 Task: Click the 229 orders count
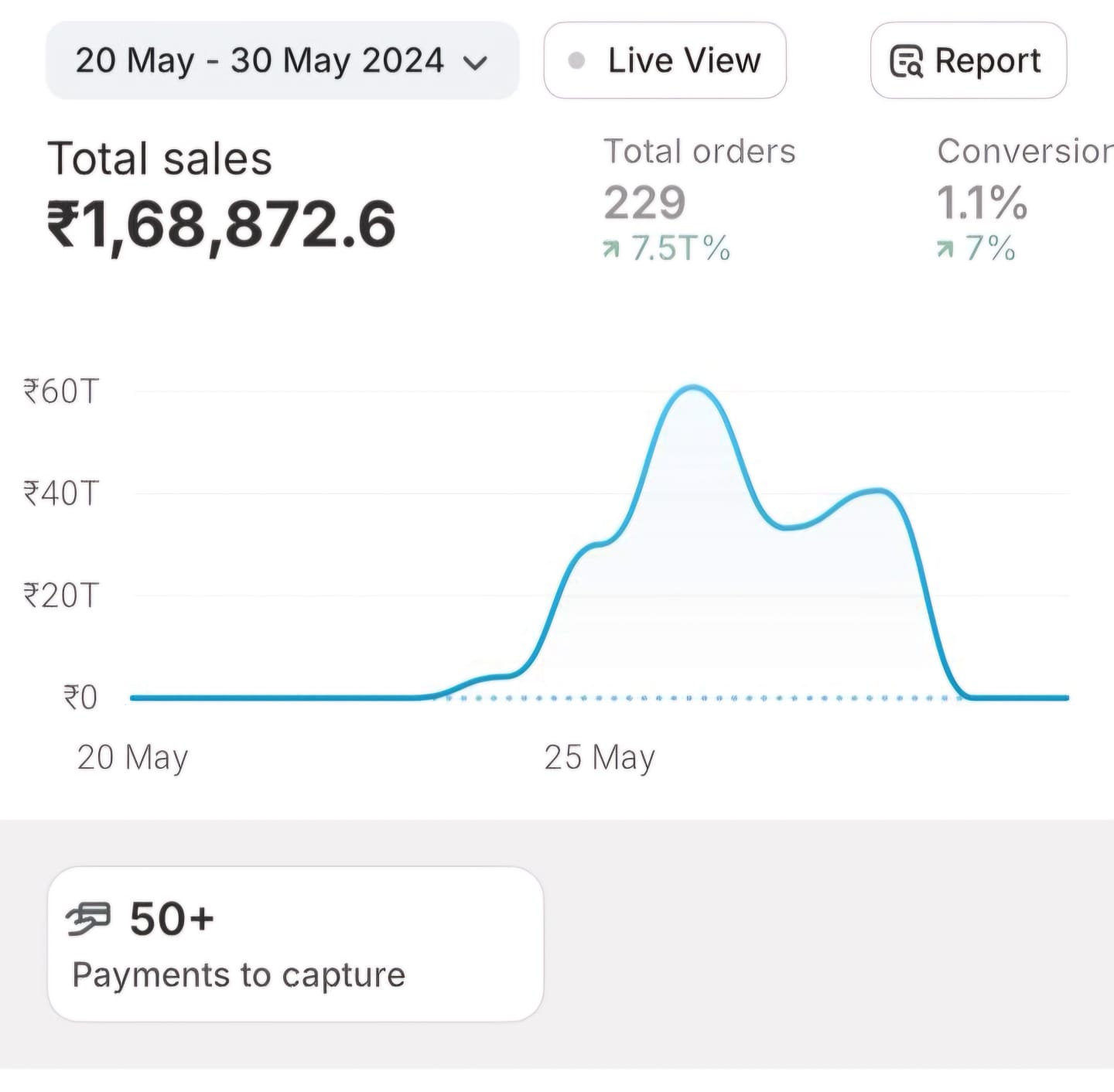[644, 203]
